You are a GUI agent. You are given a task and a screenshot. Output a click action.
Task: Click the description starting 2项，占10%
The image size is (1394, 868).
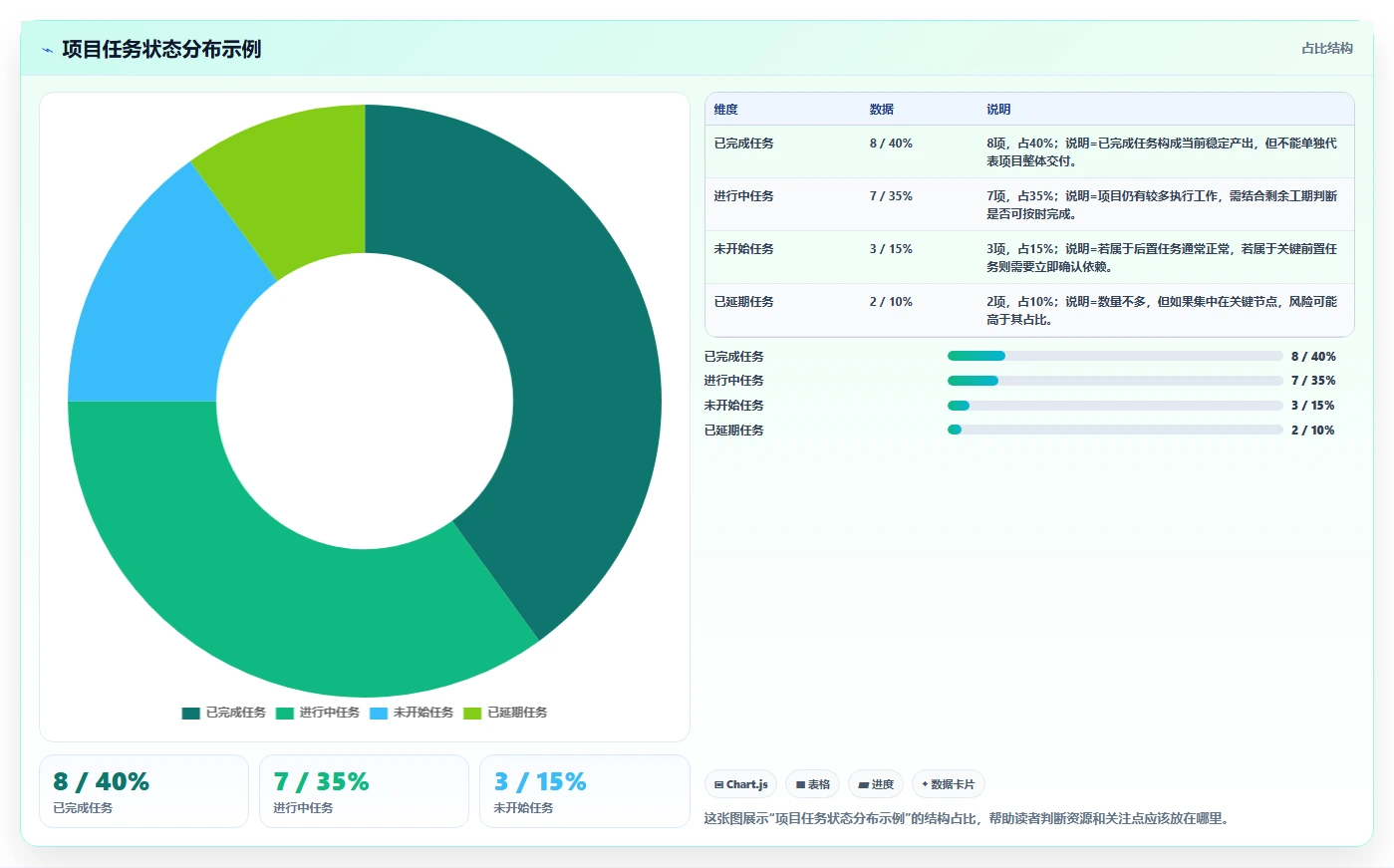[1162, 311]
